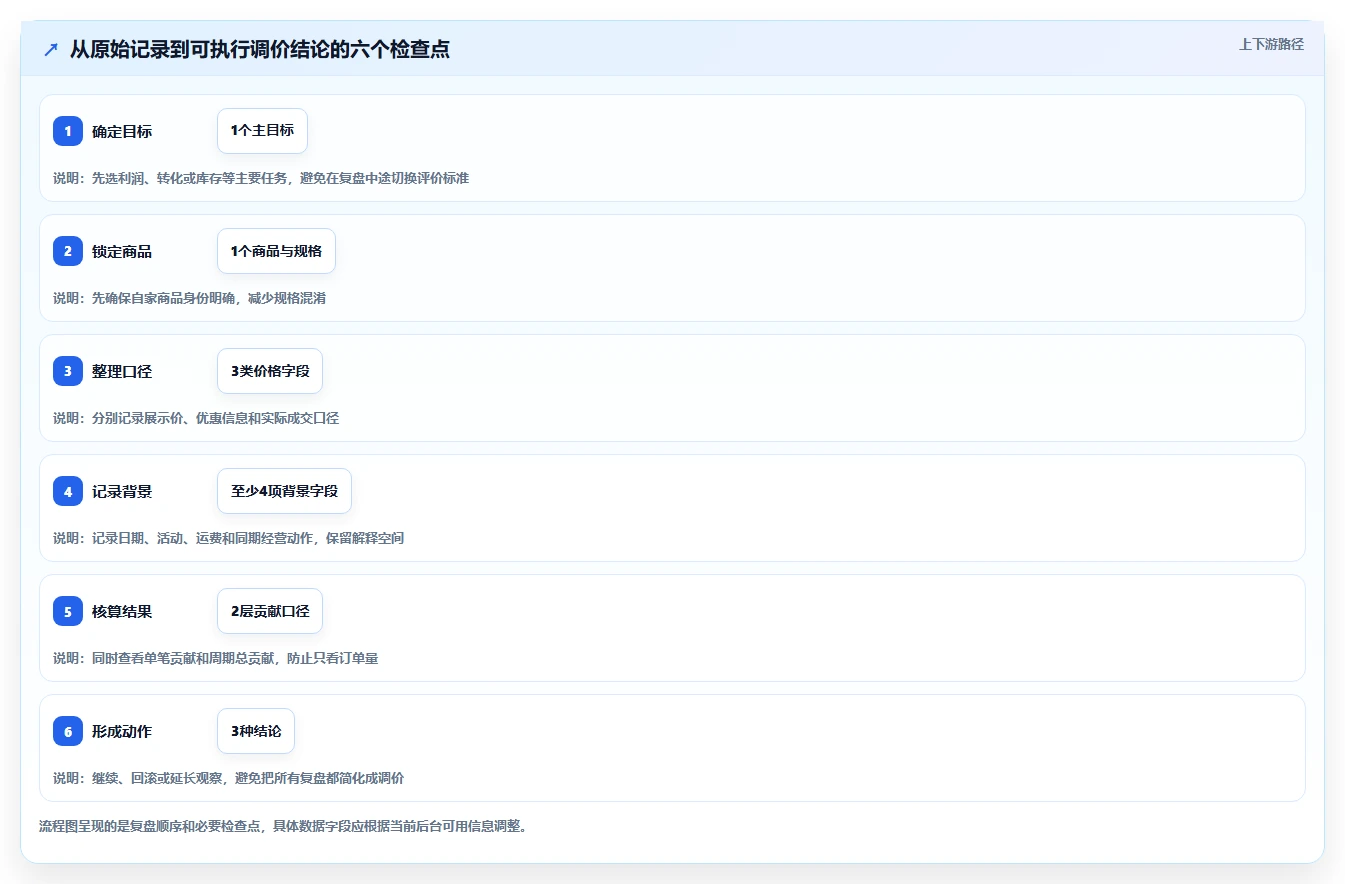The width and height of the screenshot is (1345, 884).
Task: Click the footer note 流程图呈现的是复盘顺序
Action: point(283,826)
